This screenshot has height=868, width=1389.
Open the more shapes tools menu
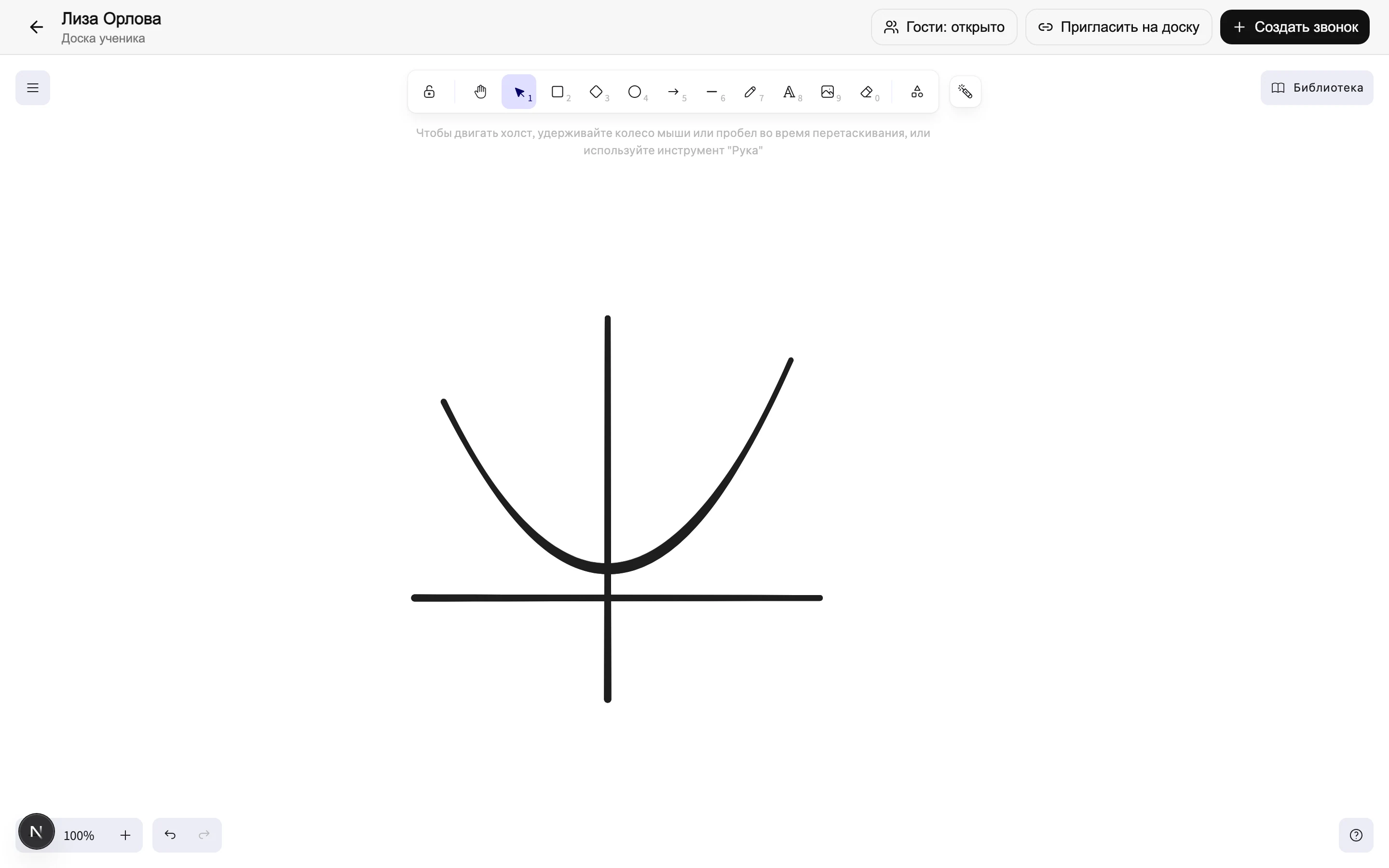coord(917,92)
